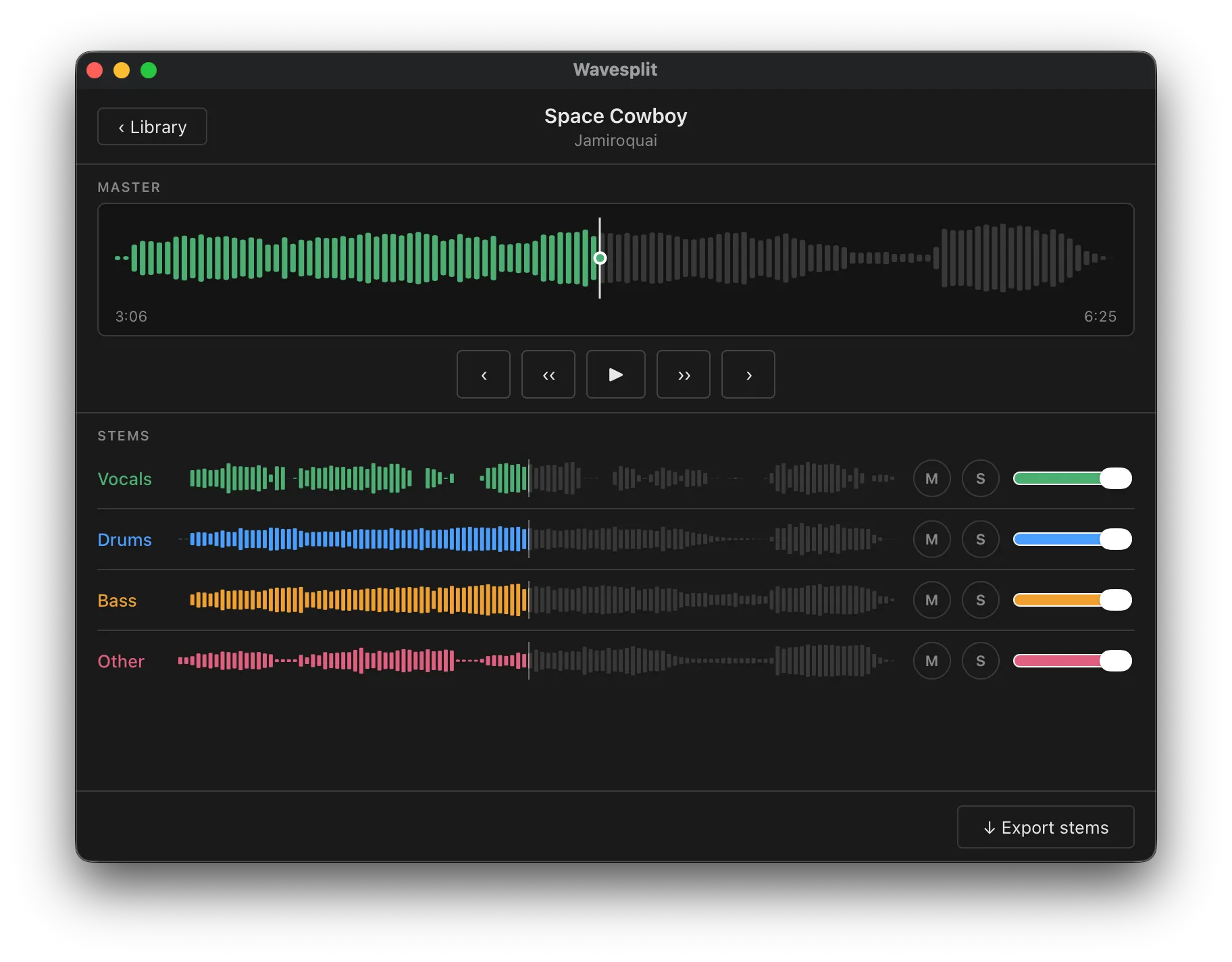Click the Vocals stem label

(124, 479)
